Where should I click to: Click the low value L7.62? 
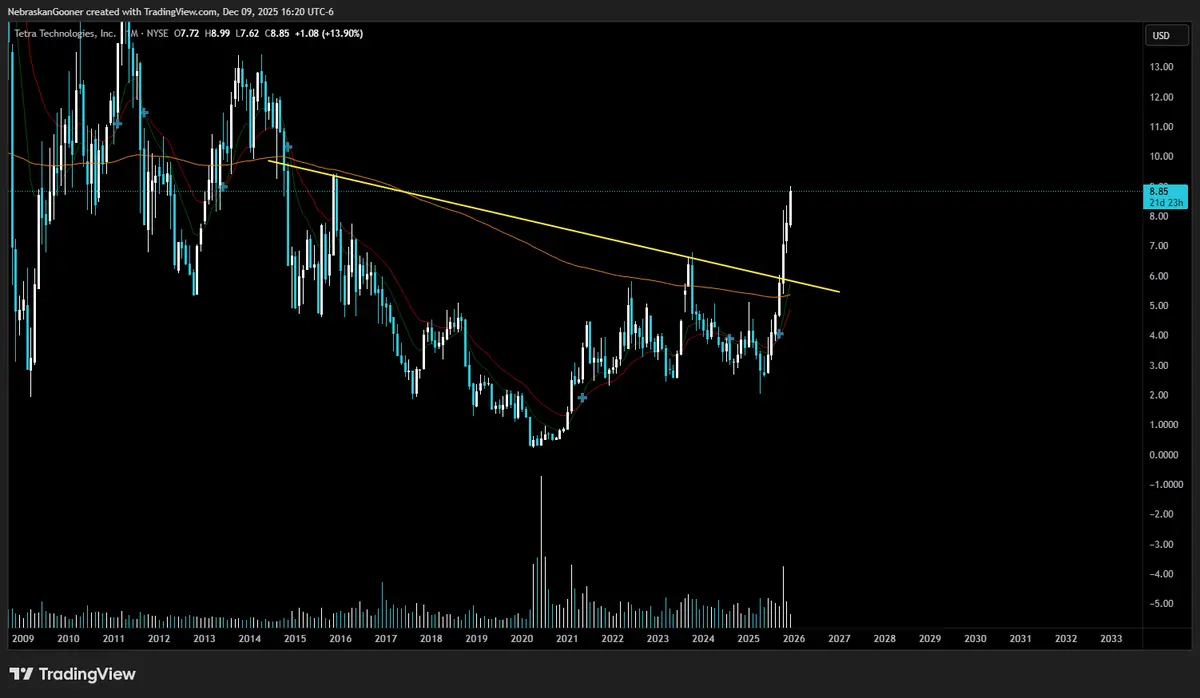pos(247,33)
